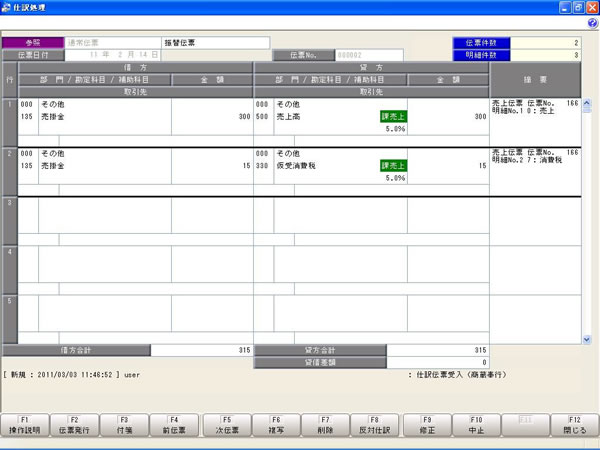
Task: Click the F8 反対仕訳 button
Action: [x=375, y=425]
